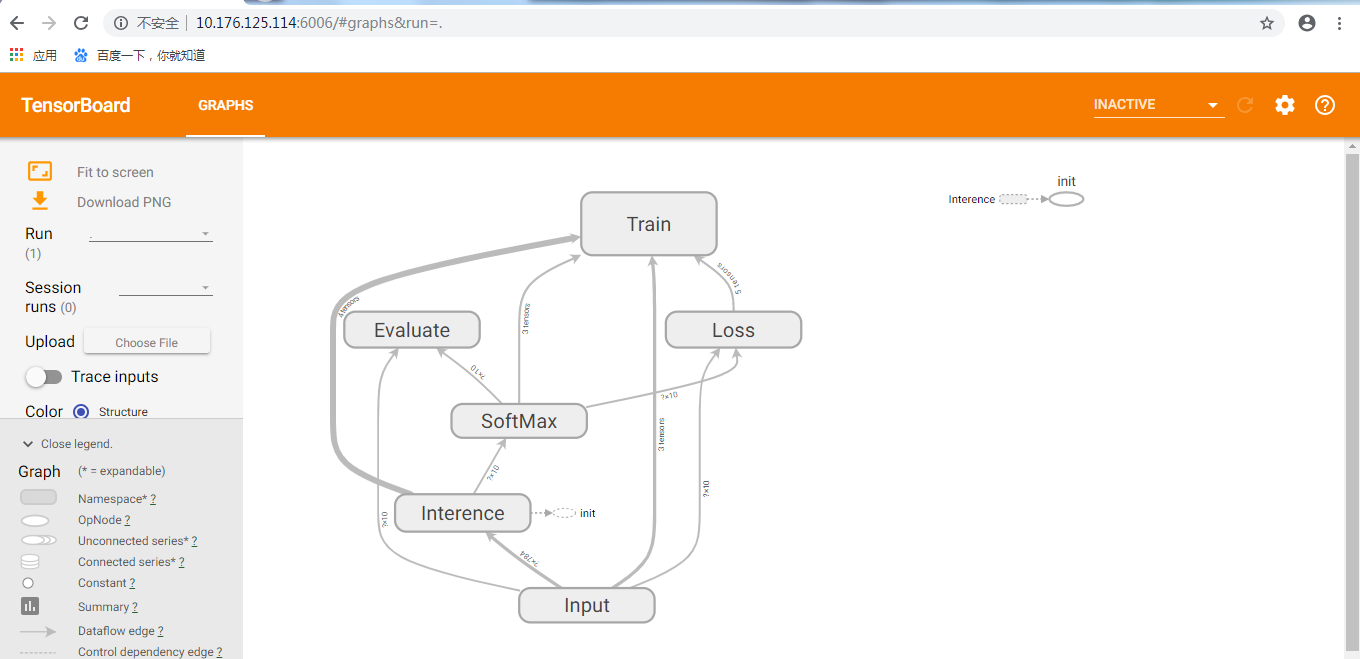Click the TensorBoard refresh data icon
Image resolution: width=1360 pixels, height=659 pixels.
[1245, 105]
